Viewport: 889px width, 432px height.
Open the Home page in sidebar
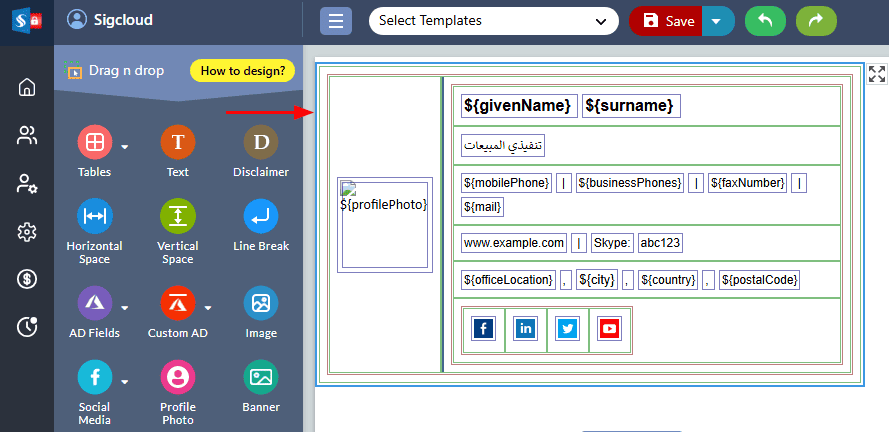pyautogui.click(x=27, y=87)
